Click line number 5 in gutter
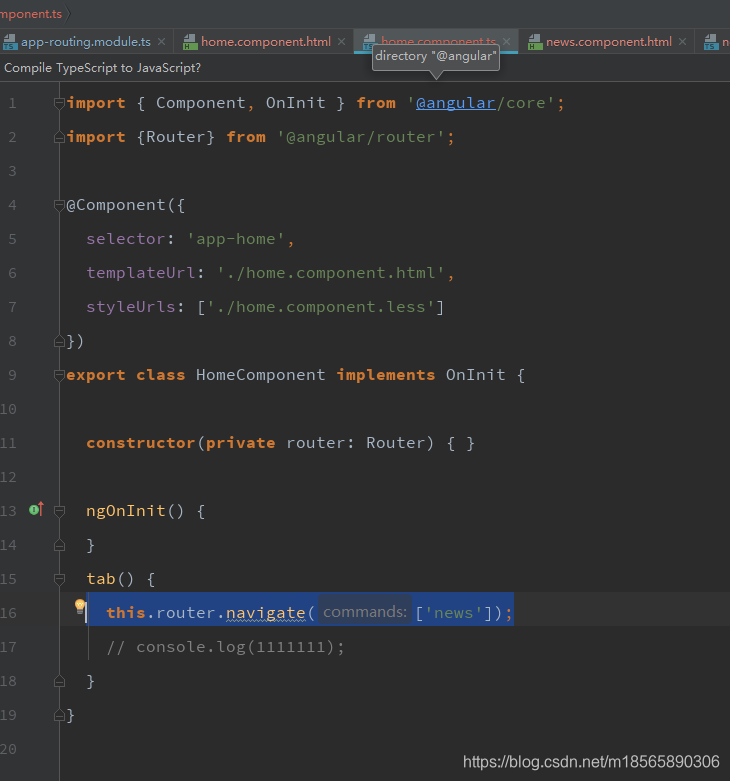The image size is (730, 781). (x=12, y=239)
